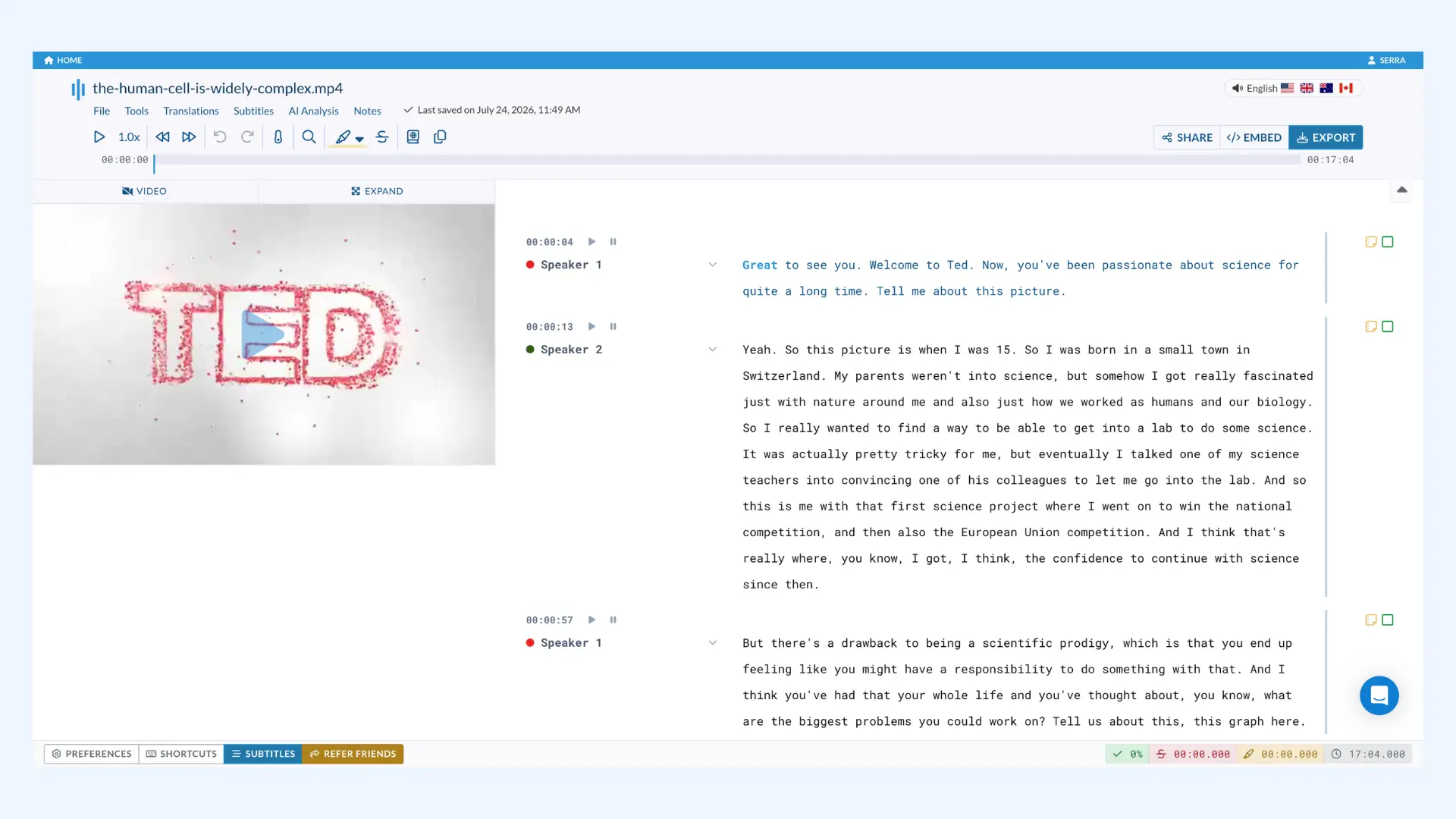Click the UK flag icon

[1307, 88]
